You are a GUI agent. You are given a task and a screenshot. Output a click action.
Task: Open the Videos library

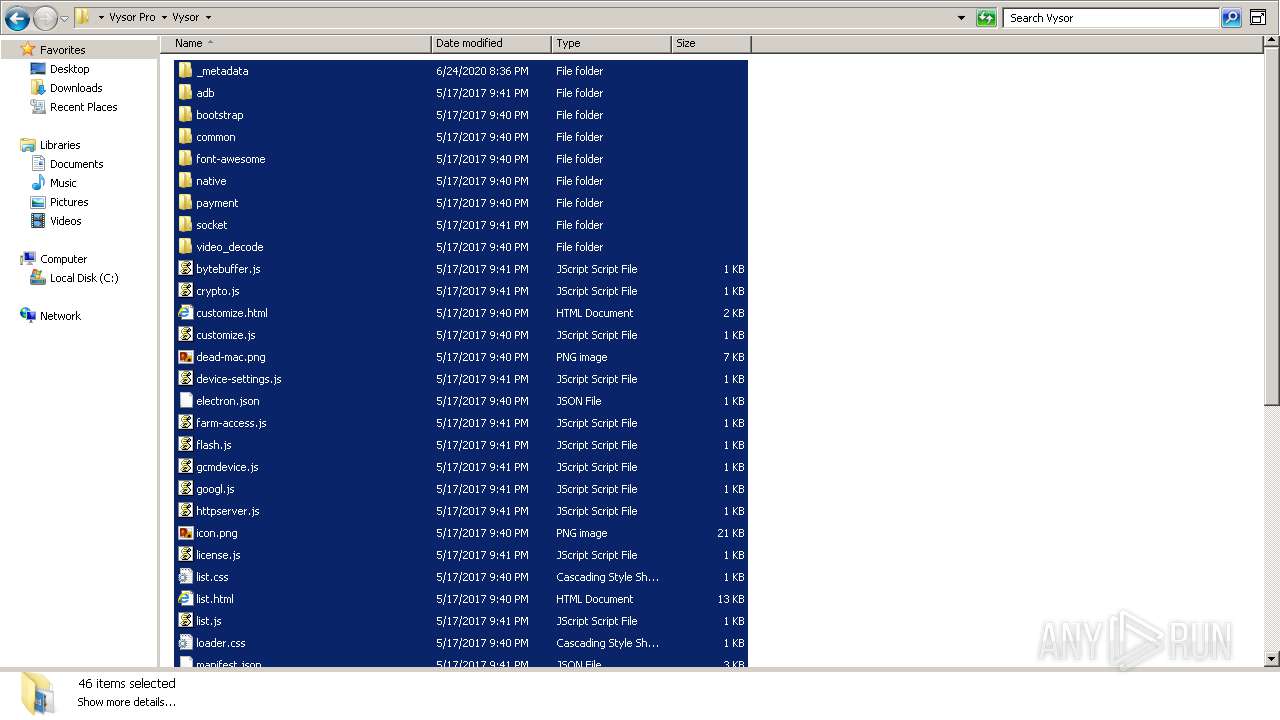65,221
